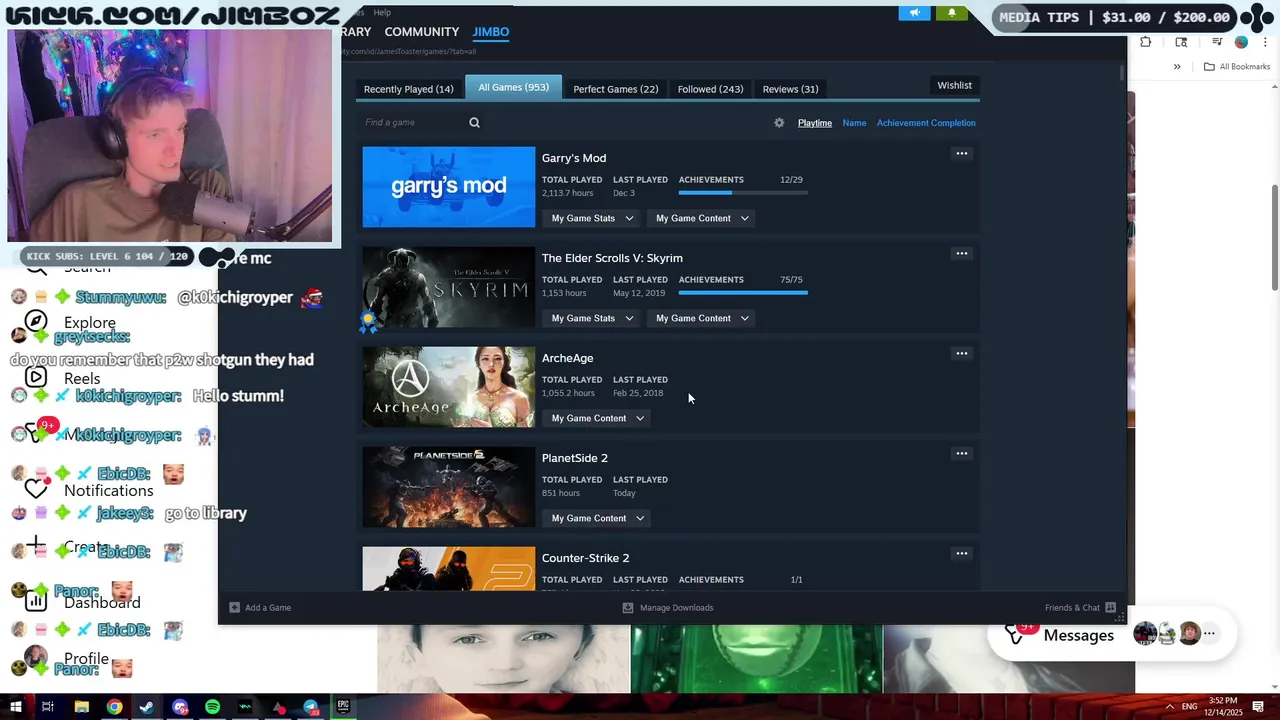Switch to Steam on the taskbar

click(147, 707)
